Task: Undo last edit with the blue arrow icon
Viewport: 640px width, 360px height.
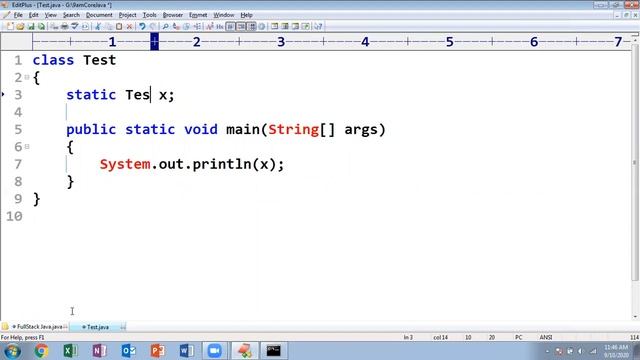Action: [x=142, y=27]
